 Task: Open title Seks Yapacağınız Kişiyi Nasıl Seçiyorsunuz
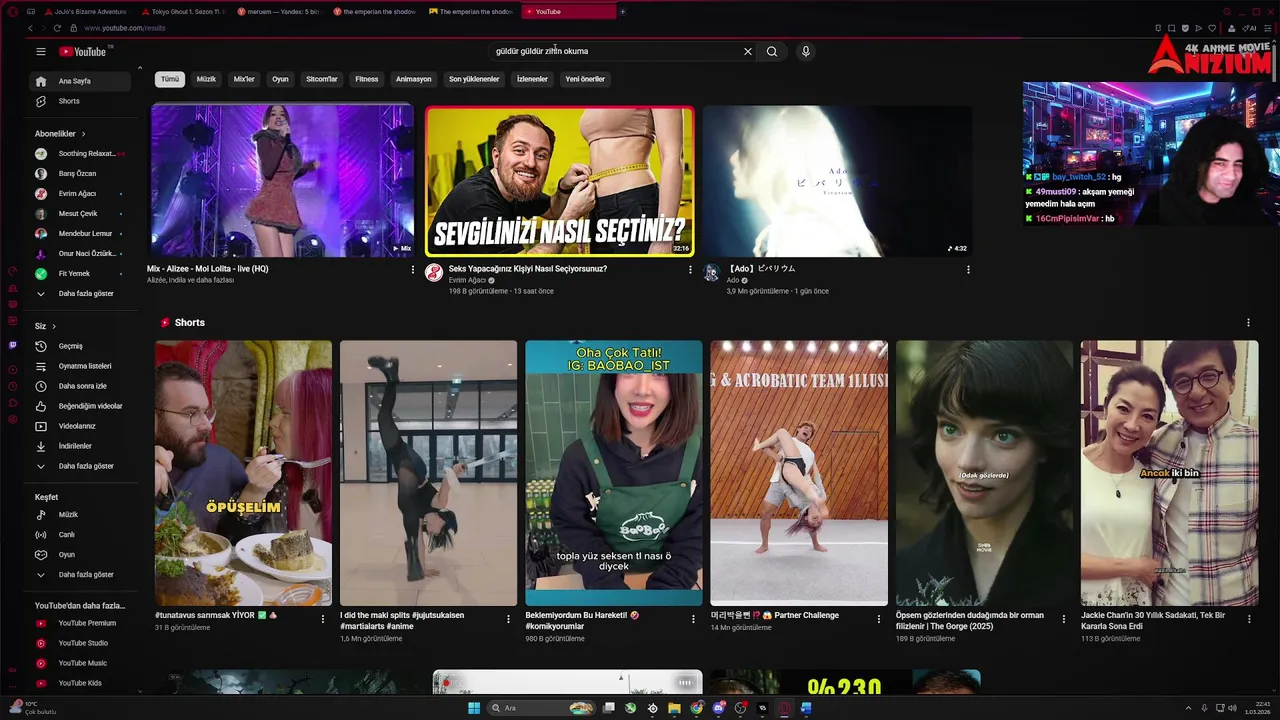click(x=528, y=269)
